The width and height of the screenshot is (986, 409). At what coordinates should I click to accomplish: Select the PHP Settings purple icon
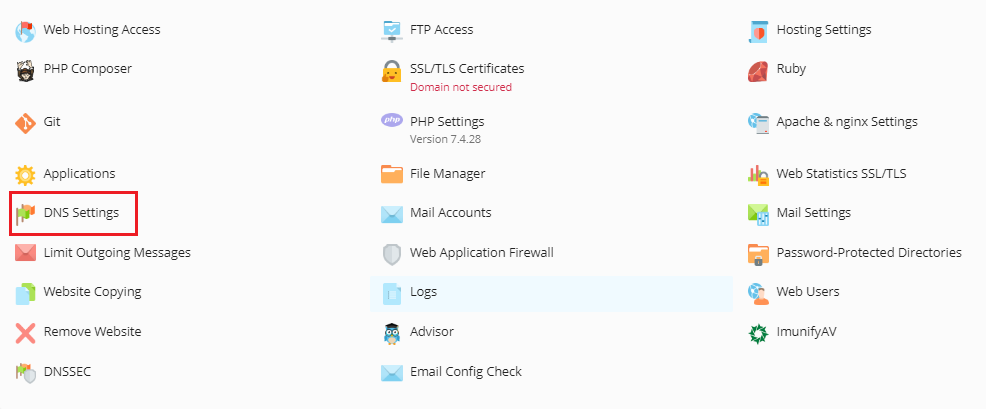click(392, 120)
